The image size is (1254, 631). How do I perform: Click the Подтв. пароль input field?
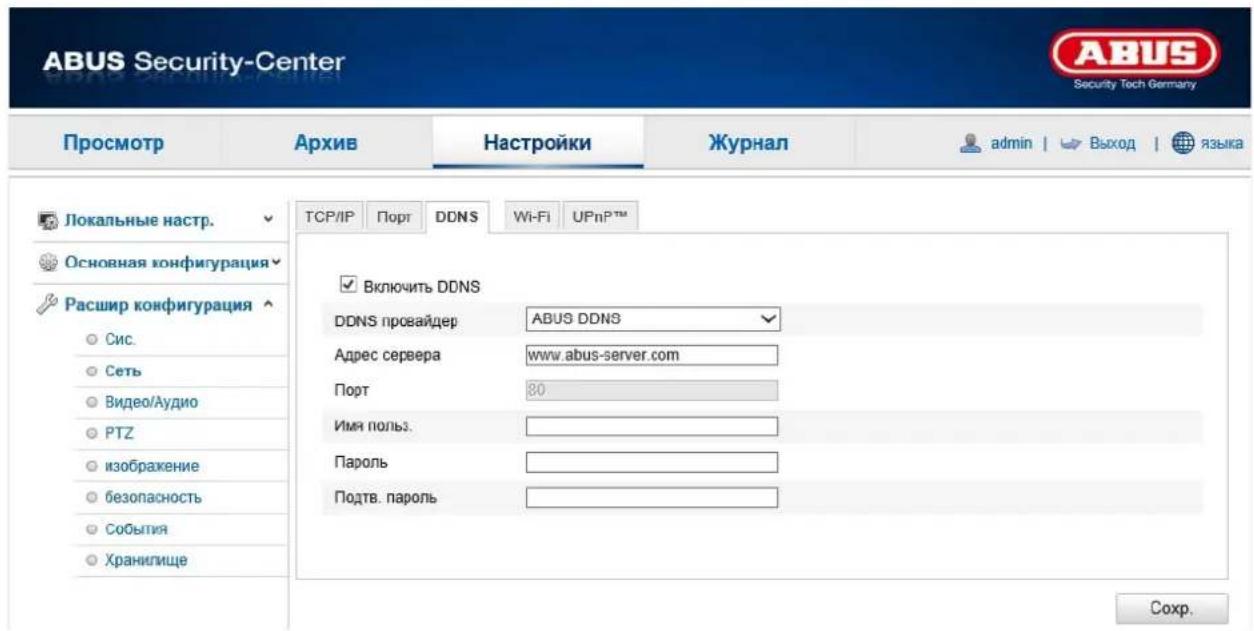(x=651, y=497)
